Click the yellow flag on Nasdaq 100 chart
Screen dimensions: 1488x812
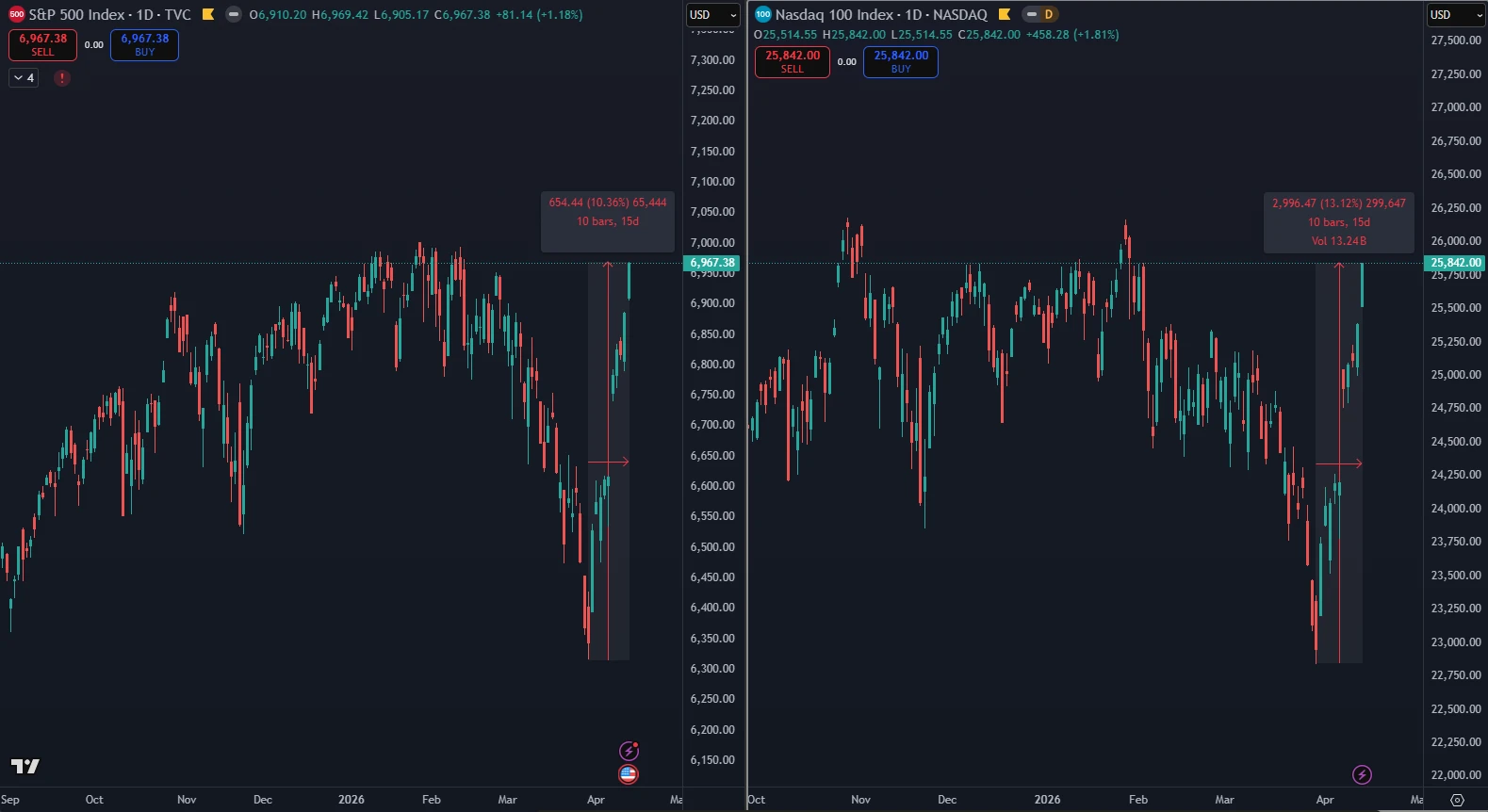tap(1005, 14)
